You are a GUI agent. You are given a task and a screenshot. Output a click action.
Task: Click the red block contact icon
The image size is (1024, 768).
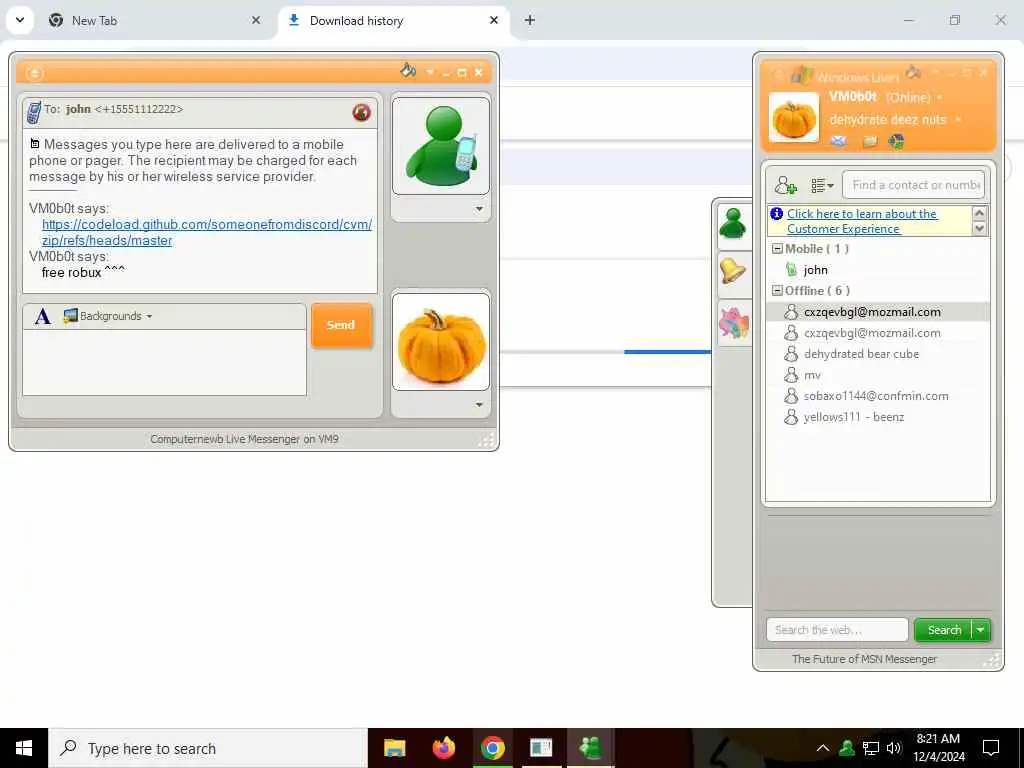(361, 112)
